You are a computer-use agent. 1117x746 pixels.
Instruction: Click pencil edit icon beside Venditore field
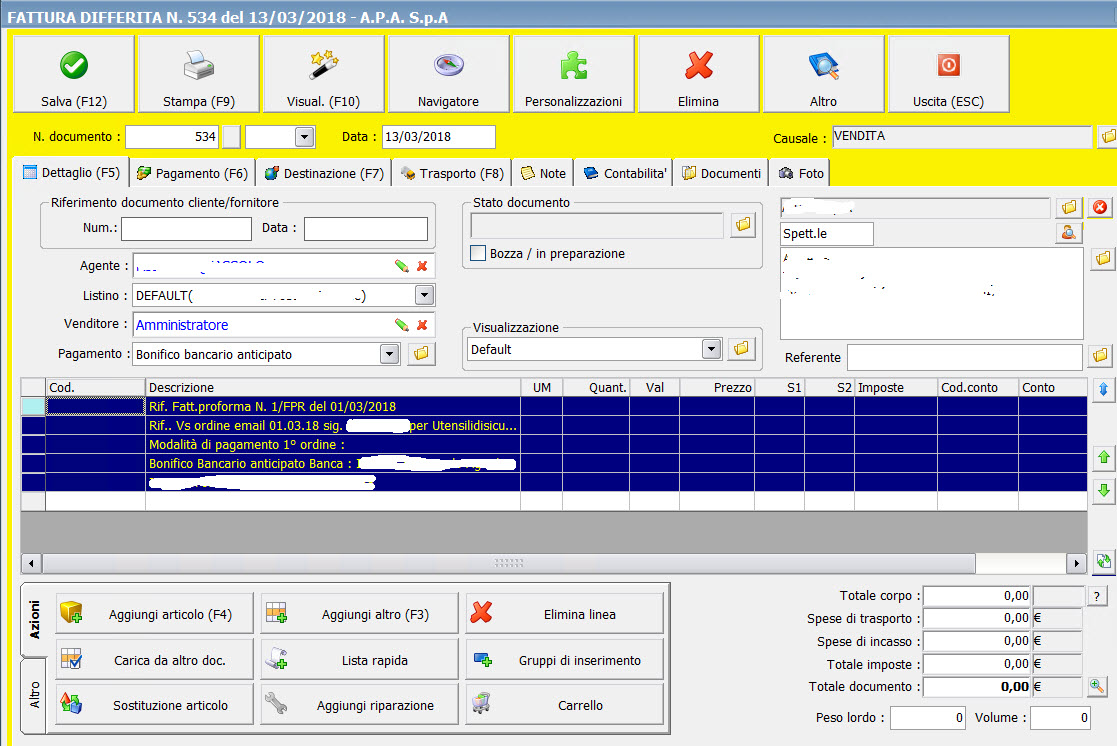click(x=402, y=325)
